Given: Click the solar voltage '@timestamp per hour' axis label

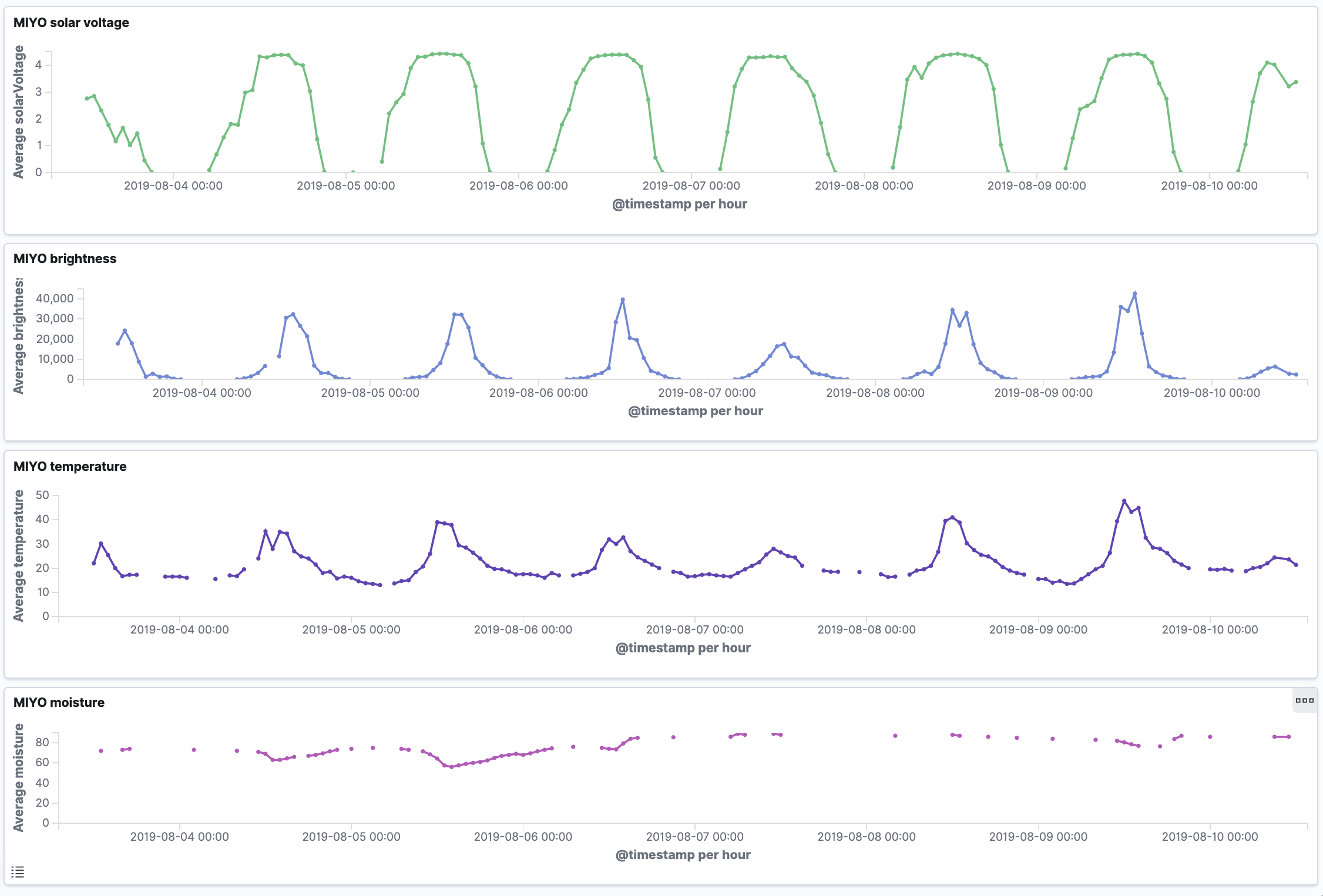Looking at the screenshot, I should [x=679, y=204].
